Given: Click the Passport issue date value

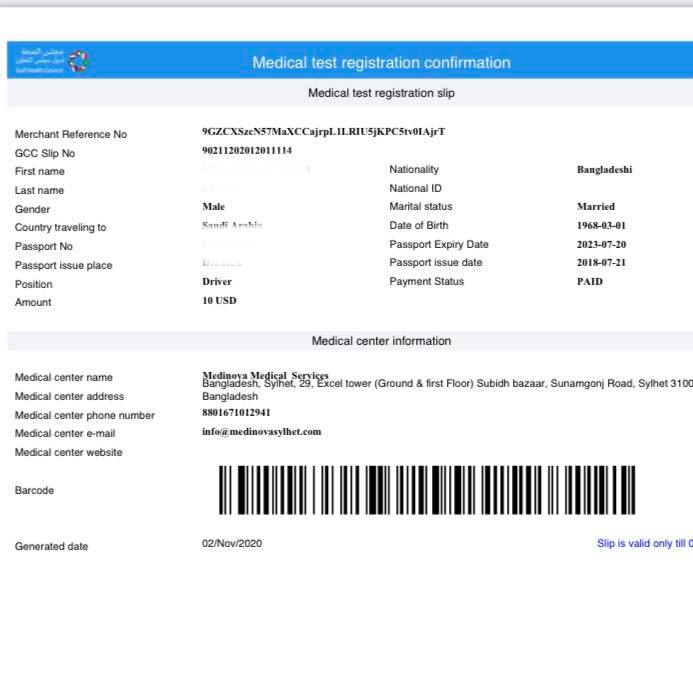Looking at the screenshot, I should tap(601, 263).
